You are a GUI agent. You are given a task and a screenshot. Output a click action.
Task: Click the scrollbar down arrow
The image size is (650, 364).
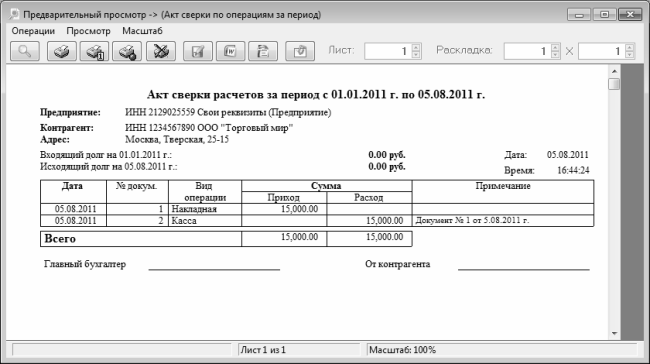[614, 333]
